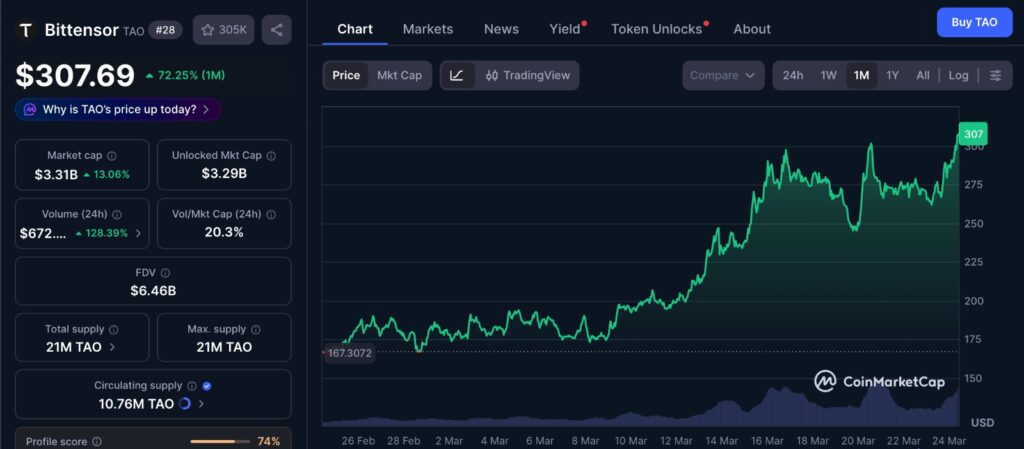Open chart settings sliders icon

coord(995,76)
